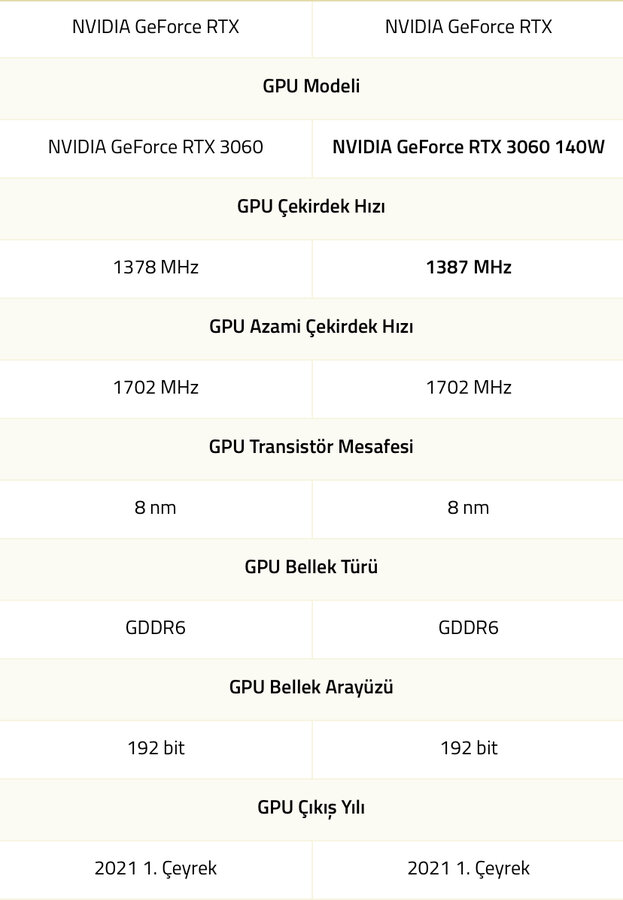Select 192 bit in the left column
This screenshot has height=900, width=623.
(x=156, y=748)
